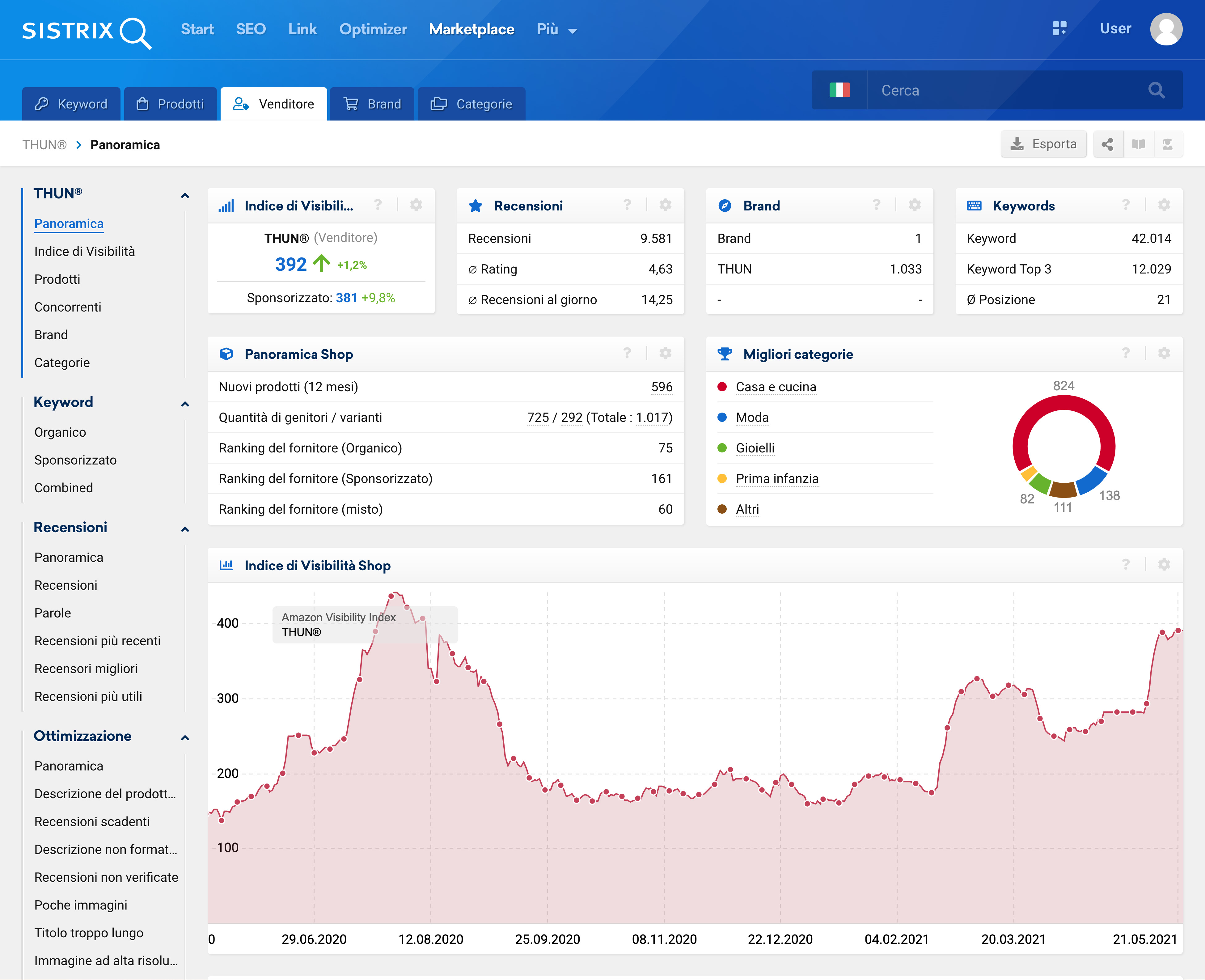
Task: Open Titolo troppo lungo in sidebar
Action: pos(89,933)
